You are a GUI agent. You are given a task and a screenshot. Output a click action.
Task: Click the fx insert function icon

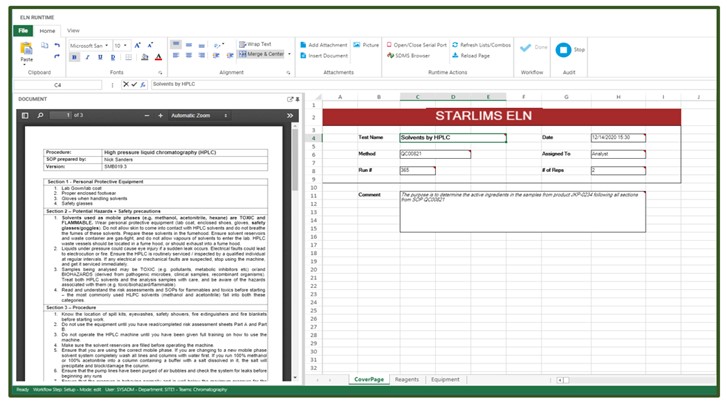click(x=143, y=84)
